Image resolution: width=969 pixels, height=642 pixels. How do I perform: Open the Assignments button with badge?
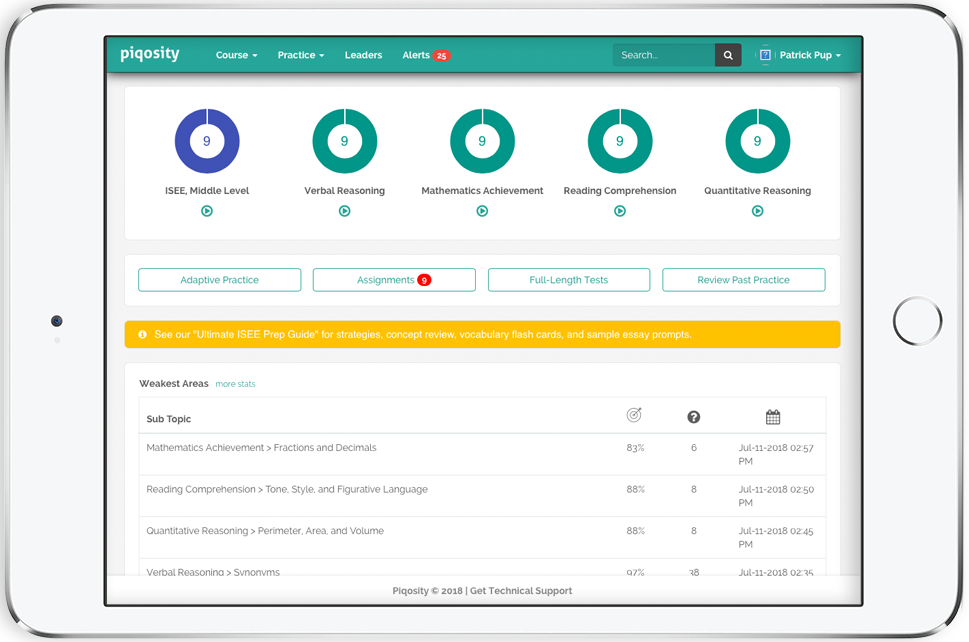tap(394, 280)
